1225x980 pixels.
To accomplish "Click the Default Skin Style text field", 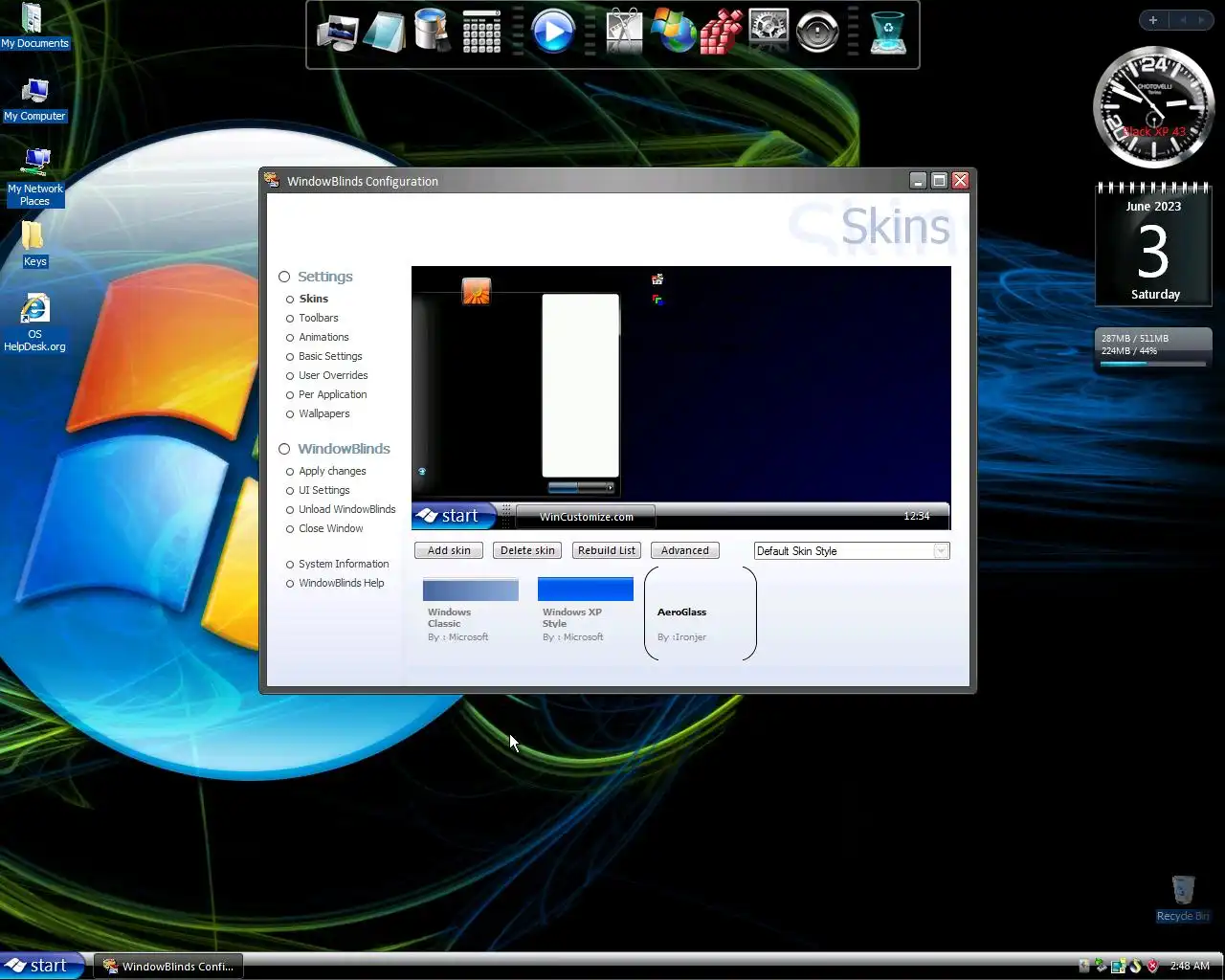I will point(843,550).
